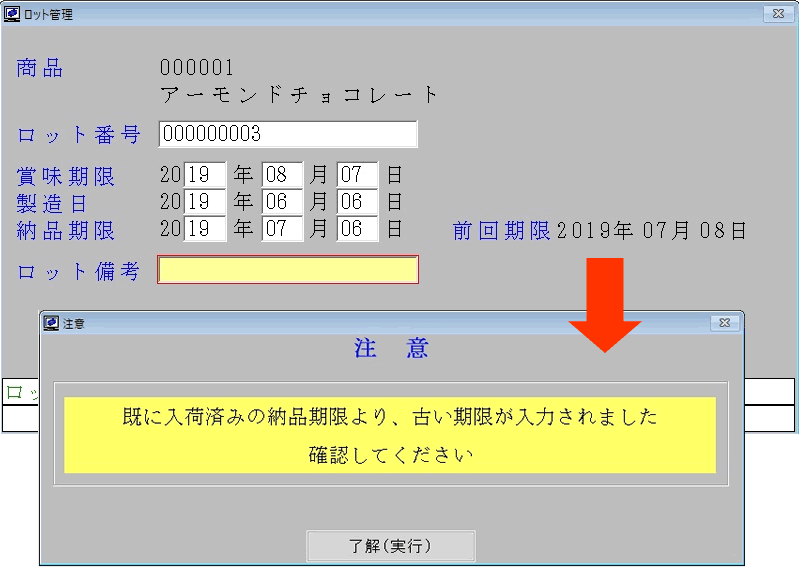Select the 製造日 year field
The image size is (799, 567).
click(x=205, y=203)
